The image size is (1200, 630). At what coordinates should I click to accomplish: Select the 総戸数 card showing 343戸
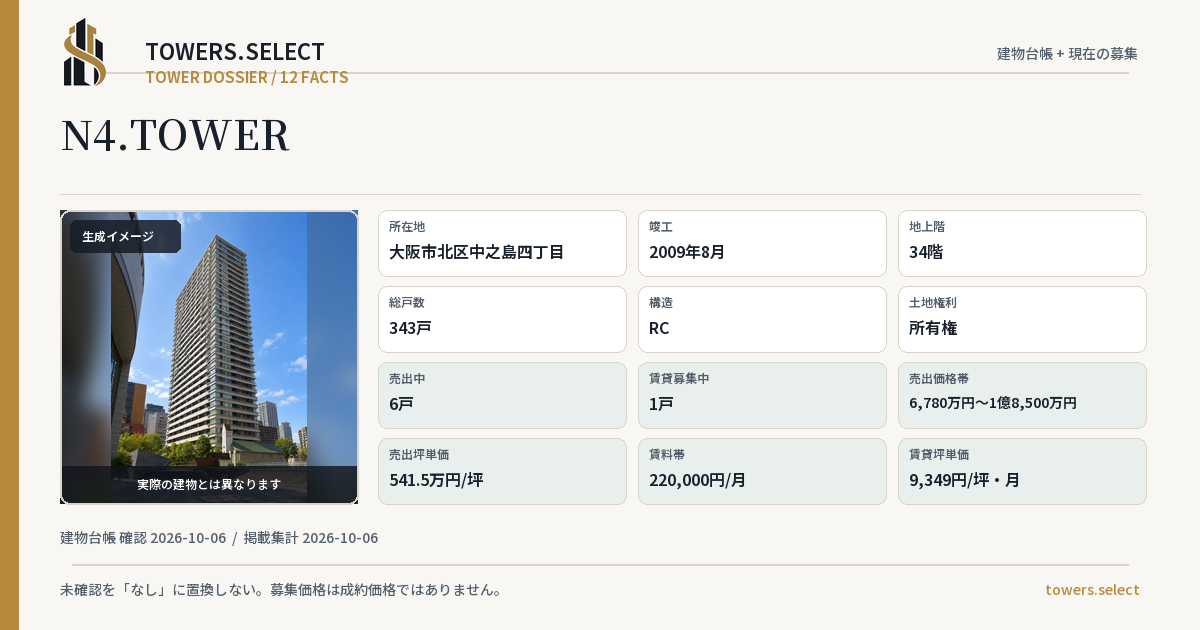coord(502,319)
